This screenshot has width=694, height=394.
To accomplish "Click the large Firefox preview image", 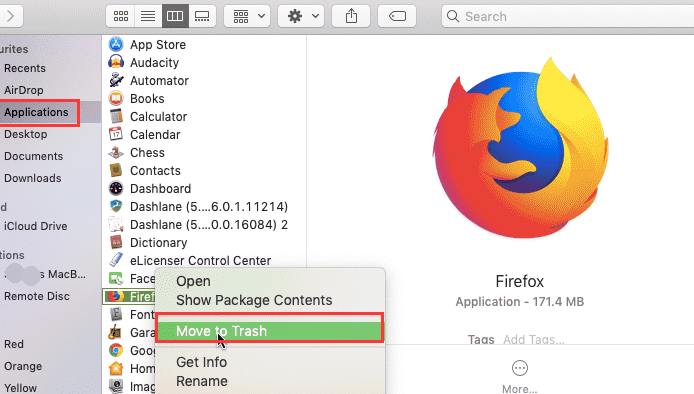I will tap(520, 148).
